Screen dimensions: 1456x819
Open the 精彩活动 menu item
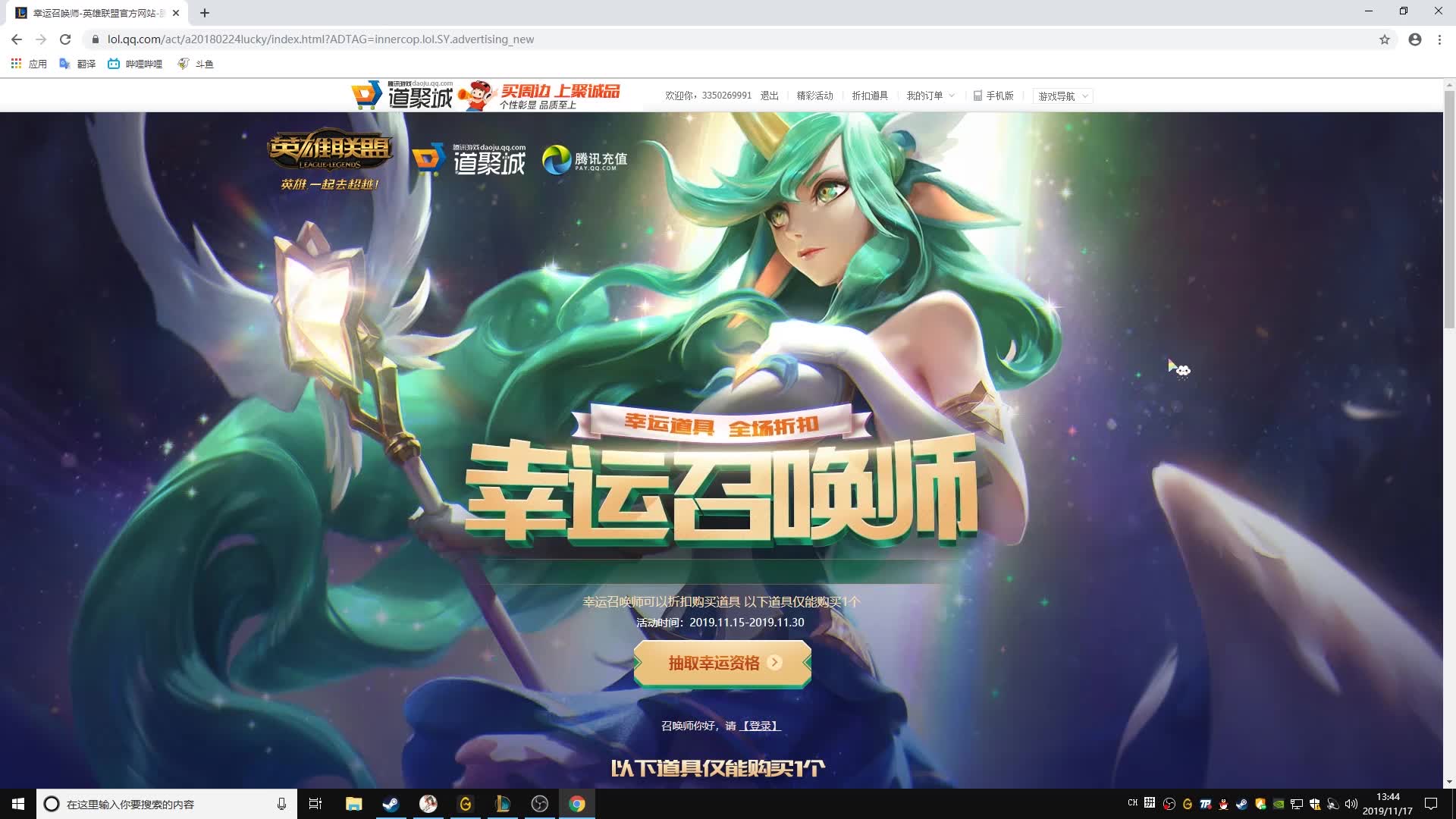pyautogui.click(x=814, y=96)
